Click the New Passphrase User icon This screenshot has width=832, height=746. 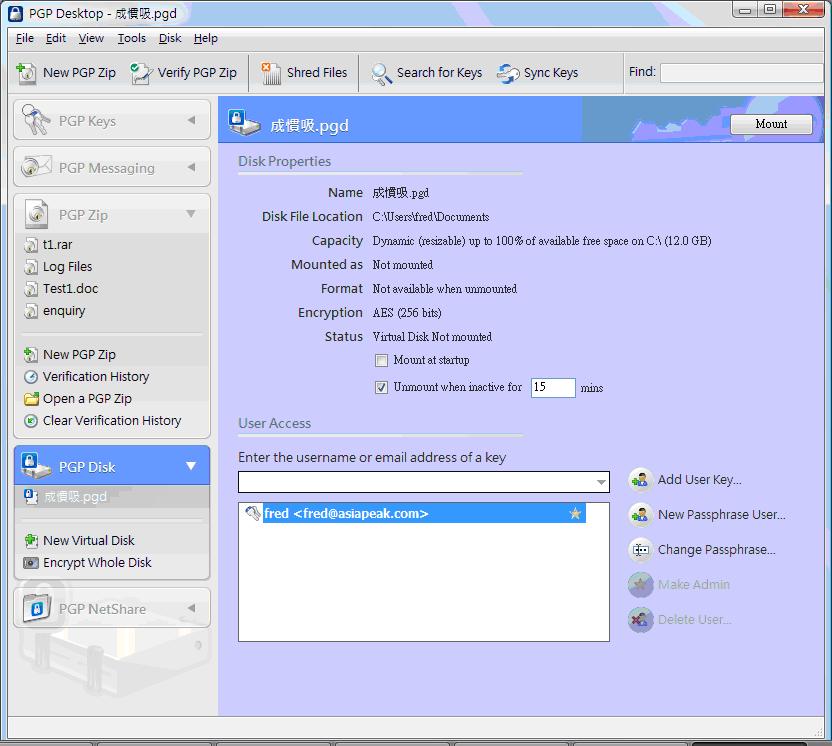640,515
